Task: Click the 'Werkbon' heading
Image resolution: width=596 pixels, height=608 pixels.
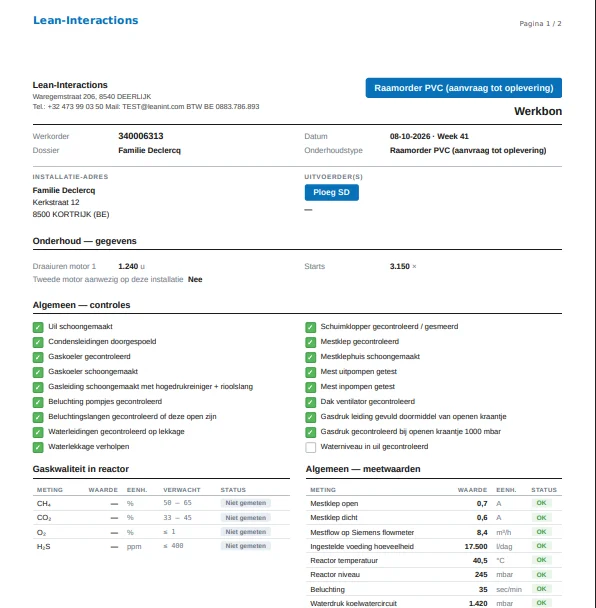Action: tap(538, 111)
